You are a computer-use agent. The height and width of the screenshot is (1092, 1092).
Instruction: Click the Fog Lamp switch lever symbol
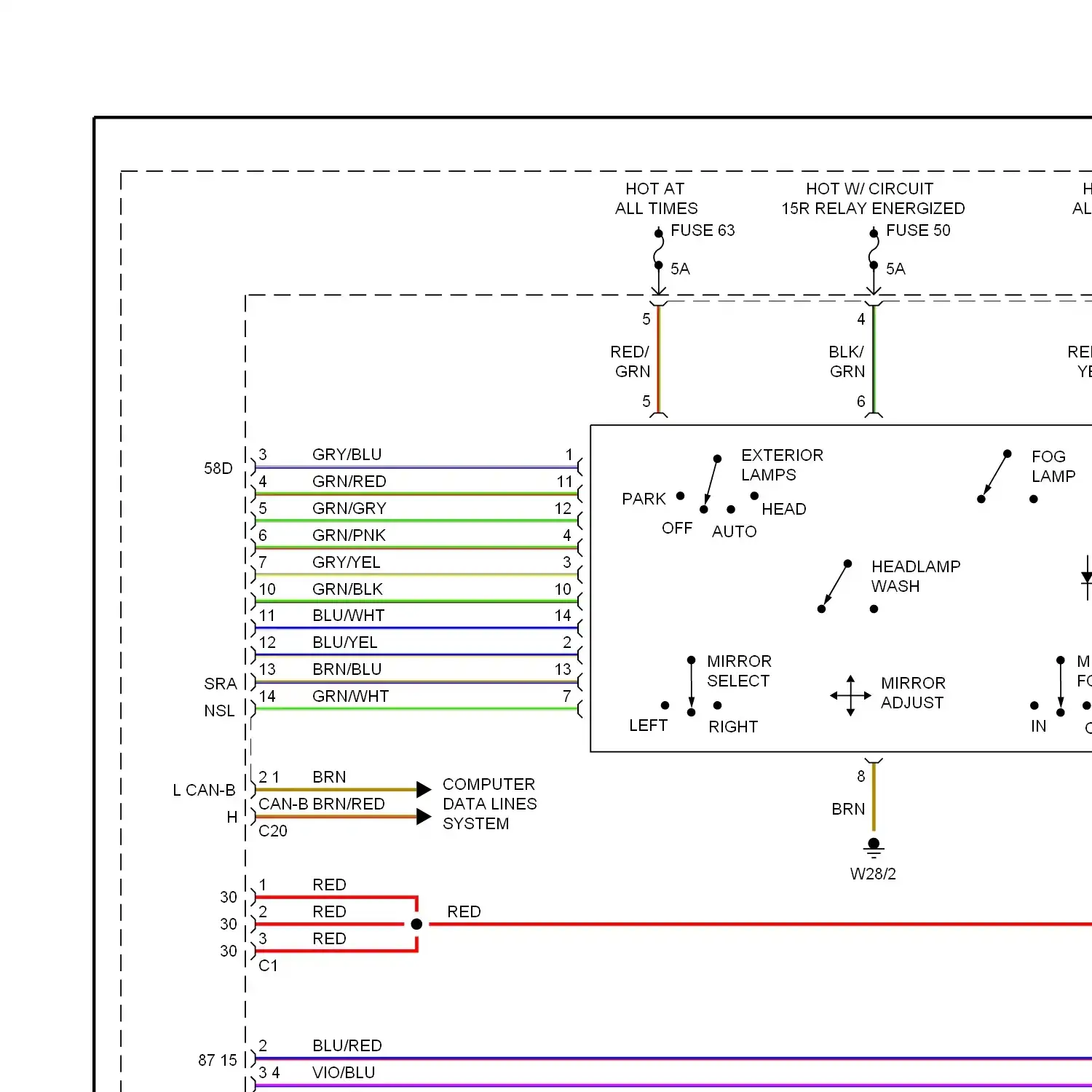pyautogui.click(x=994, y=476)
